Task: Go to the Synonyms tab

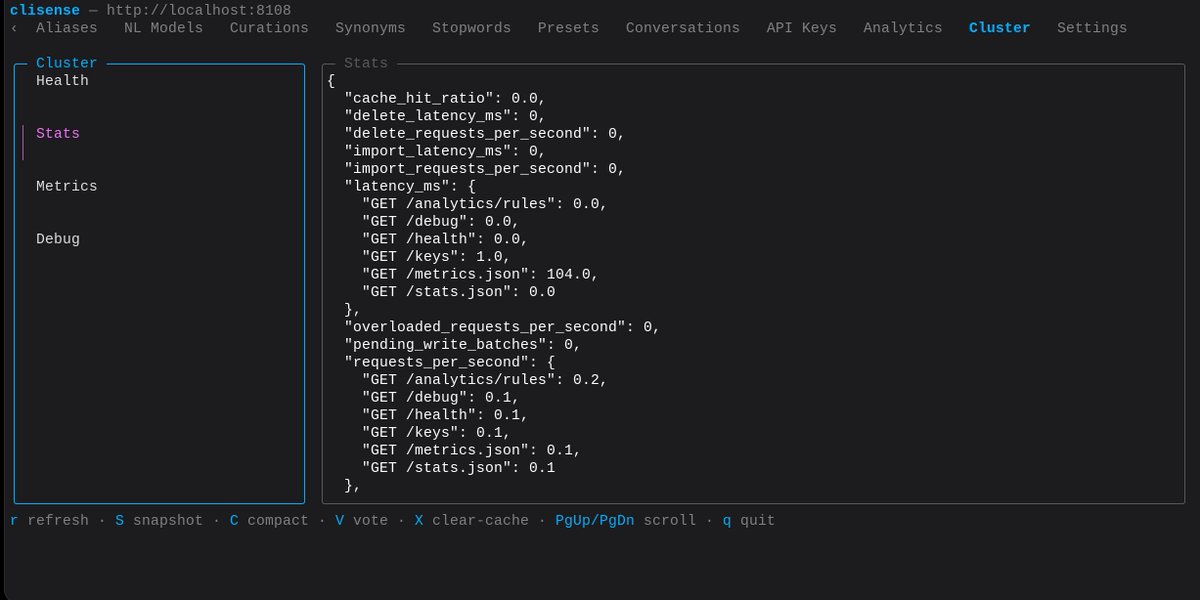Action: click(x=370, y=28)
